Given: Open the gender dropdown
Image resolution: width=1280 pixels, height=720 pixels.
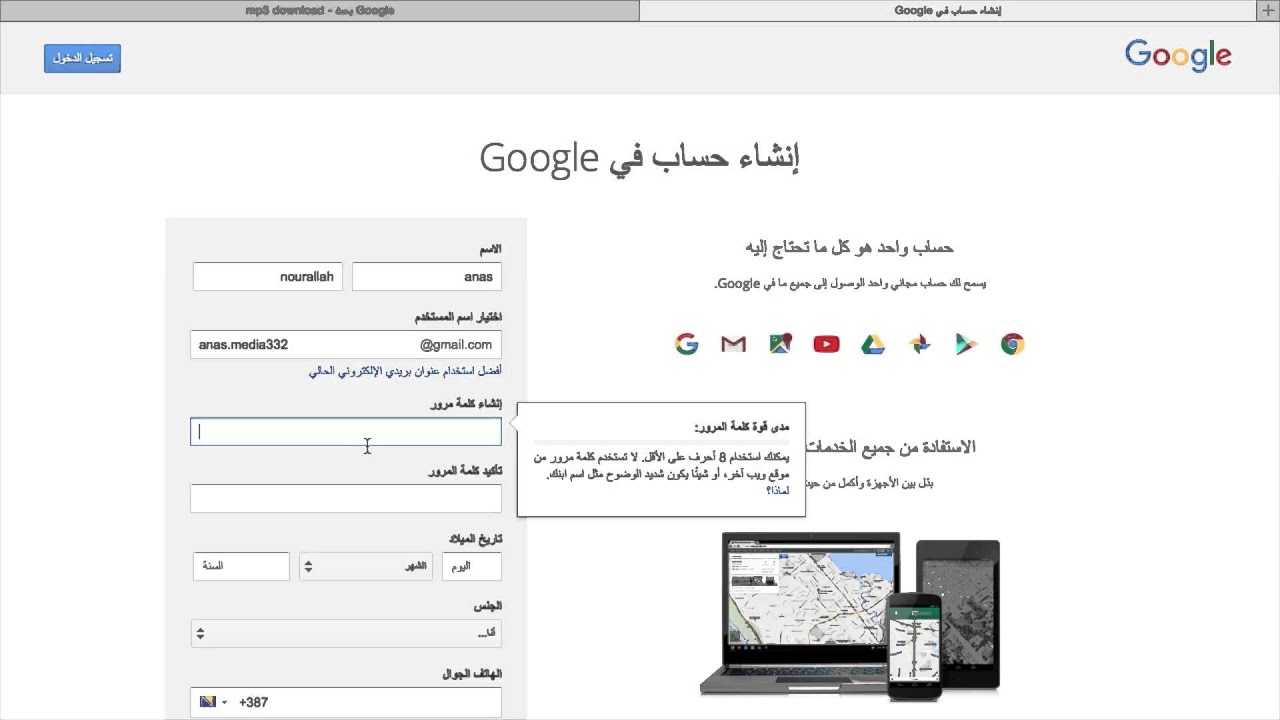Looking at the screenshot, I should coord(346,633).
